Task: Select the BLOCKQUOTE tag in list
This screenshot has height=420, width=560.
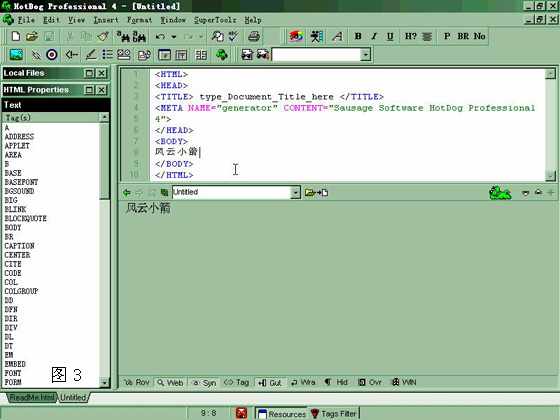Action: (26, 218)
